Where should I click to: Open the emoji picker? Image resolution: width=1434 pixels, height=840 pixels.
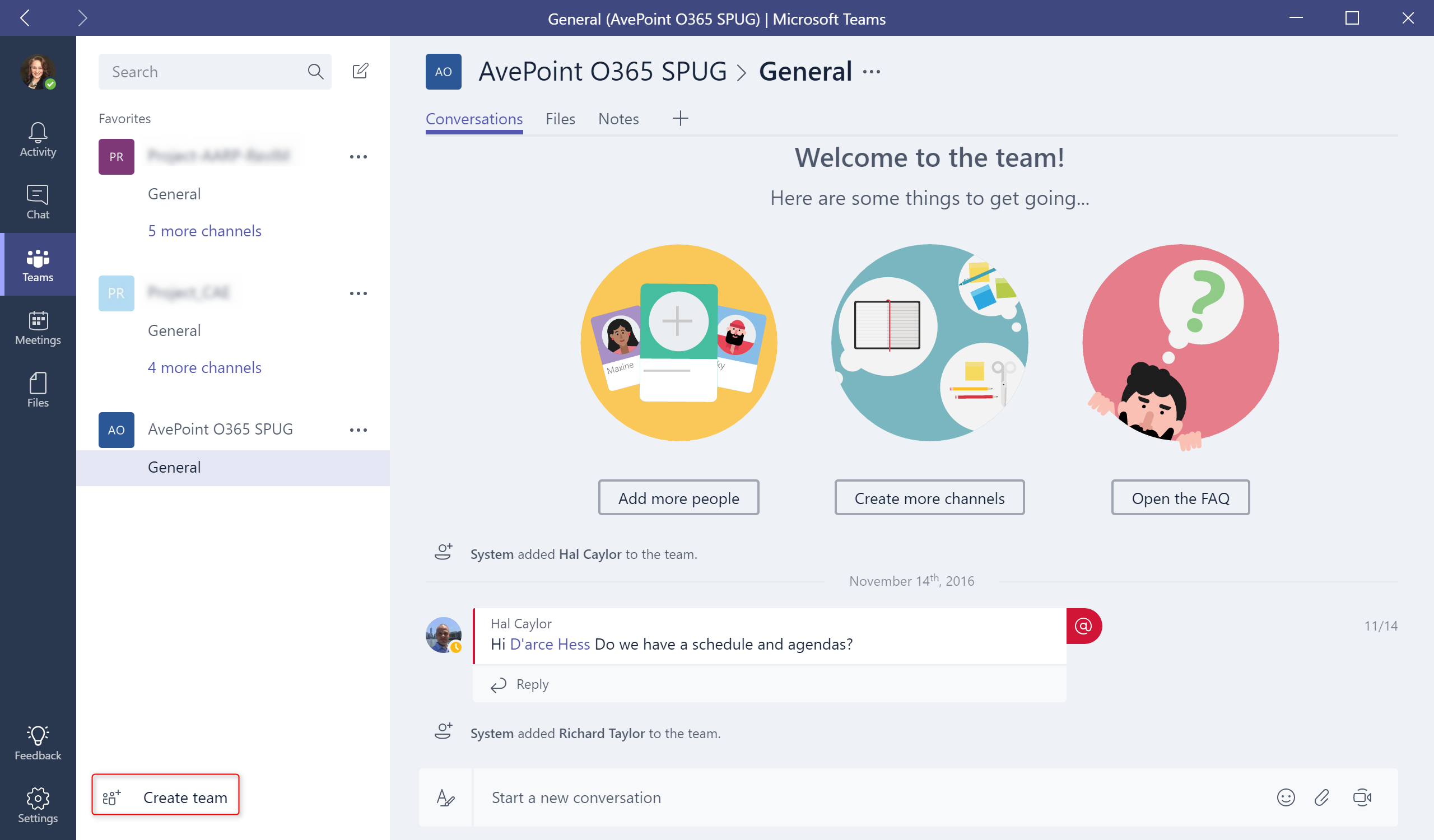click(1286, 797)
